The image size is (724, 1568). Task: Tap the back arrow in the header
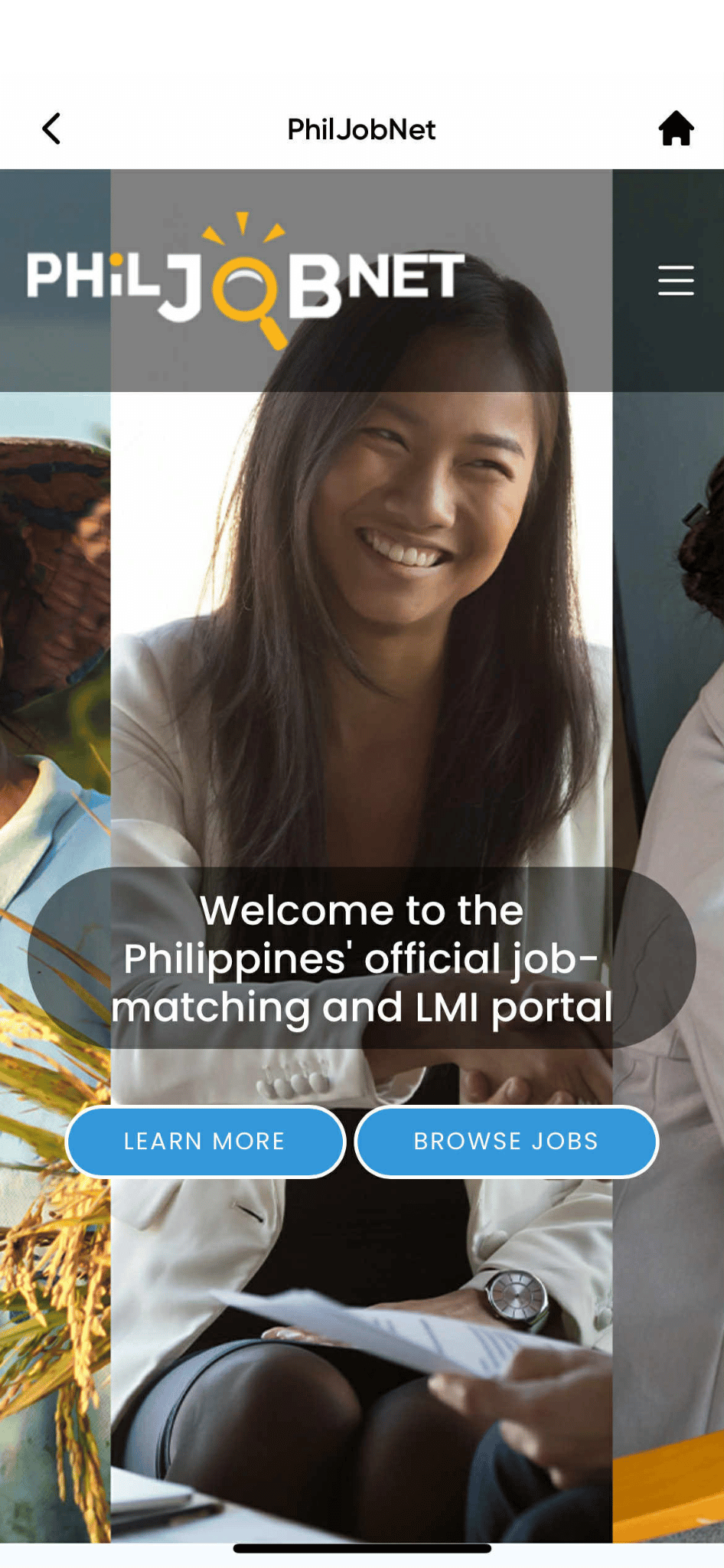[x=51, y=129]
